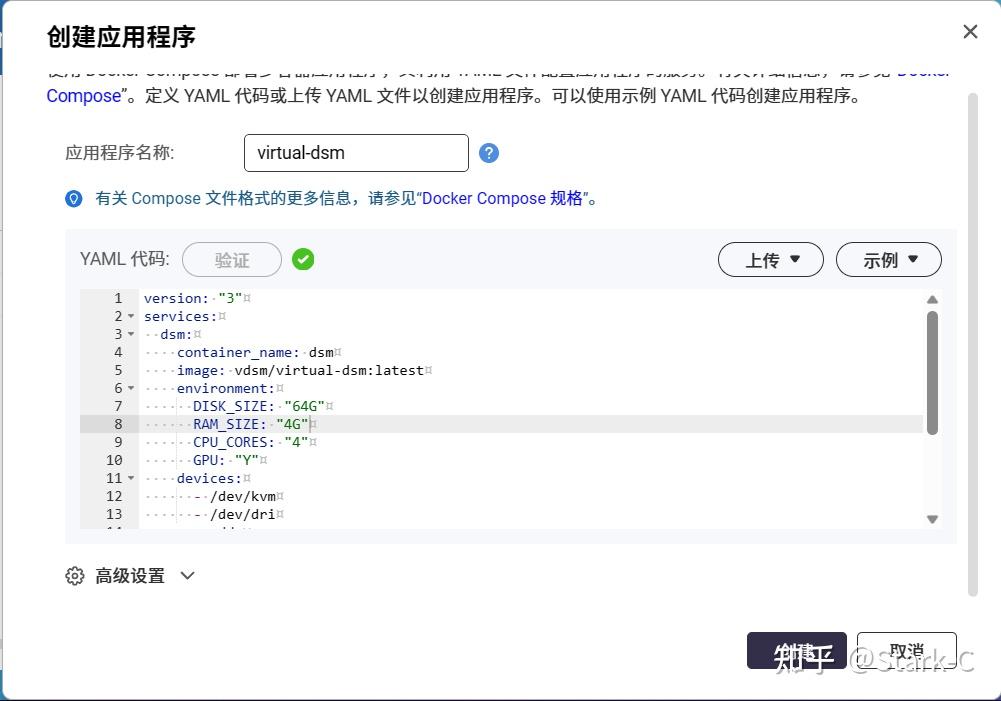Open the 上传 upload dropdown
Screen dimensions: 1001x701
pyautogui.click(x=770, y=259)
